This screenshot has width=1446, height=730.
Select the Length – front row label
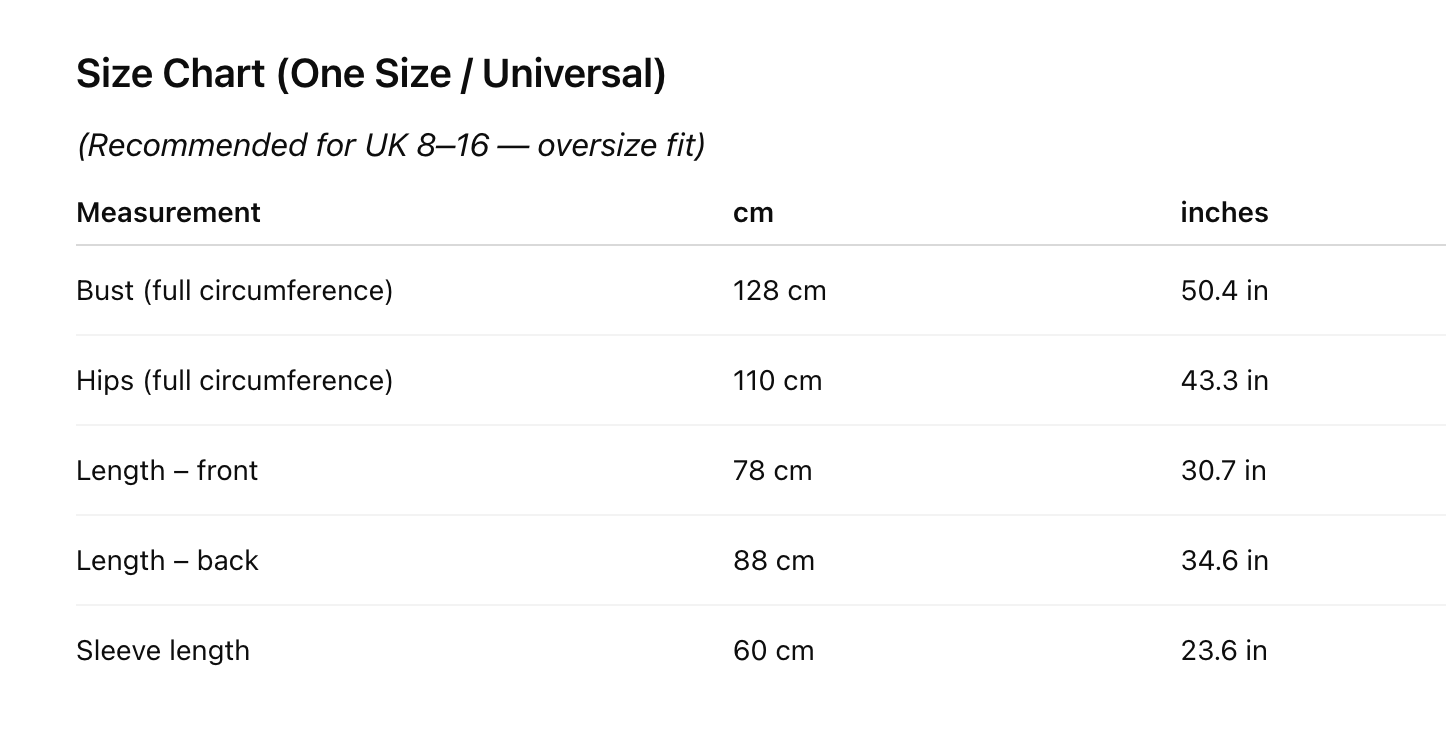pos(167,471)
